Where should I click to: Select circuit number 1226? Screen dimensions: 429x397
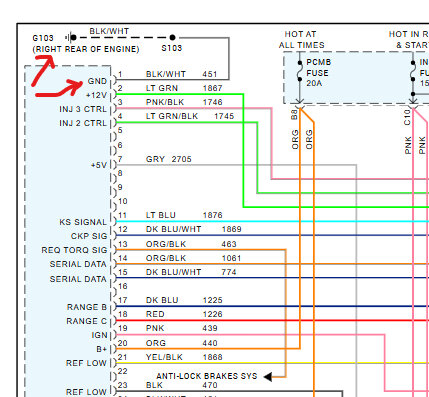click(212, 314)
